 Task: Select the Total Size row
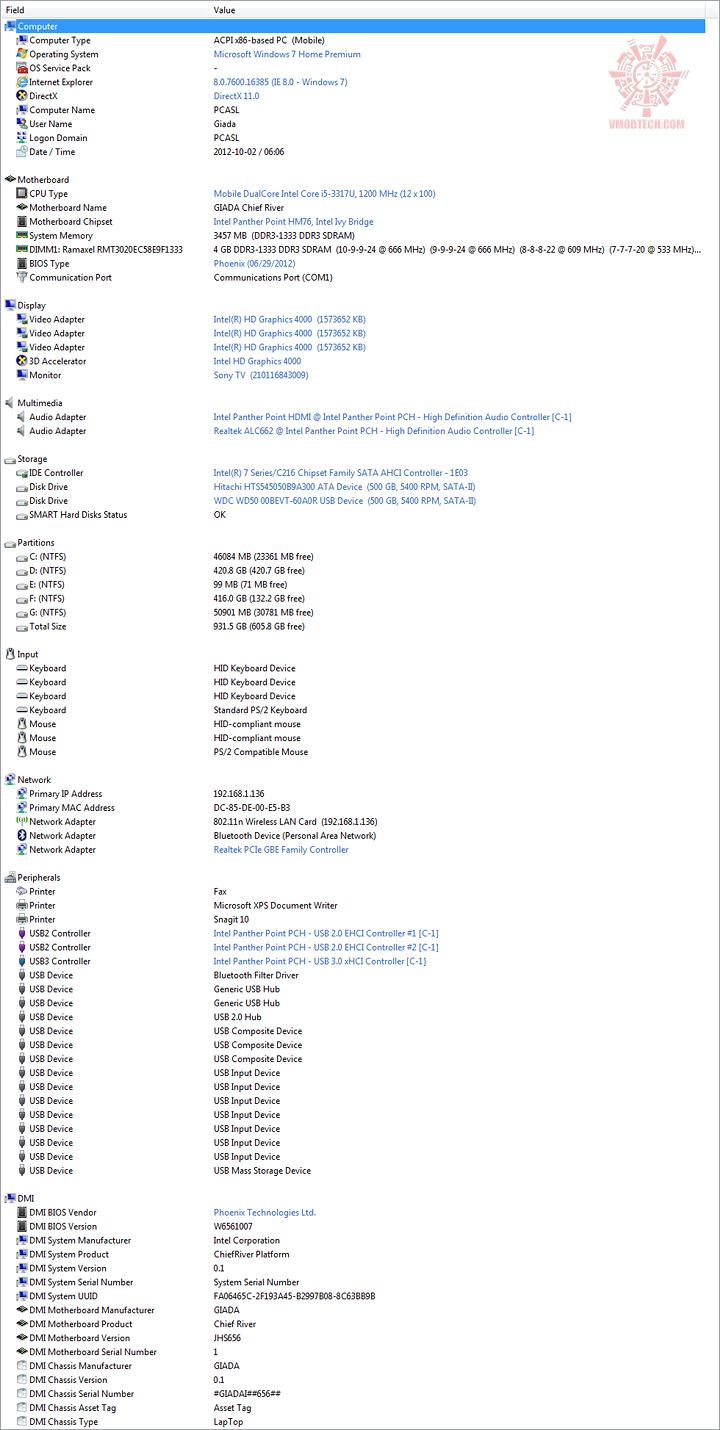pos(360,627)
